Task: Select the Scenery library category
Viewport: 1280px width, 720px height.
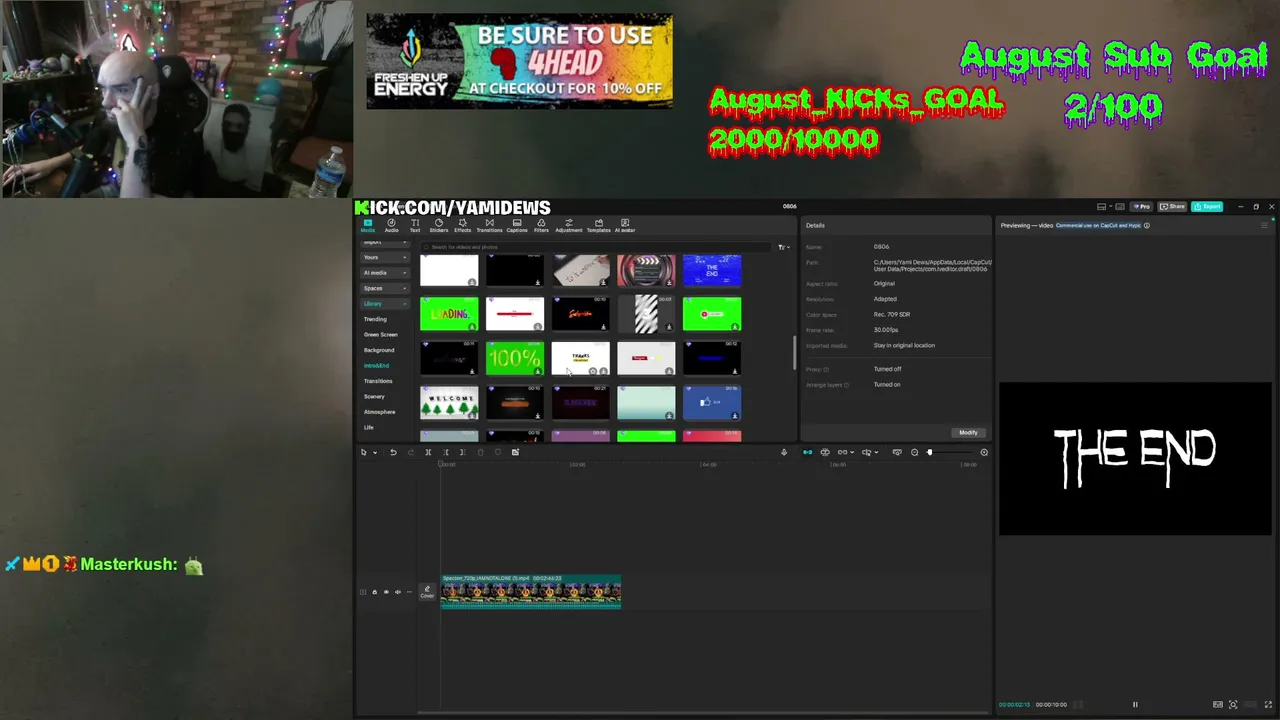Action: [x=374, y=397]
